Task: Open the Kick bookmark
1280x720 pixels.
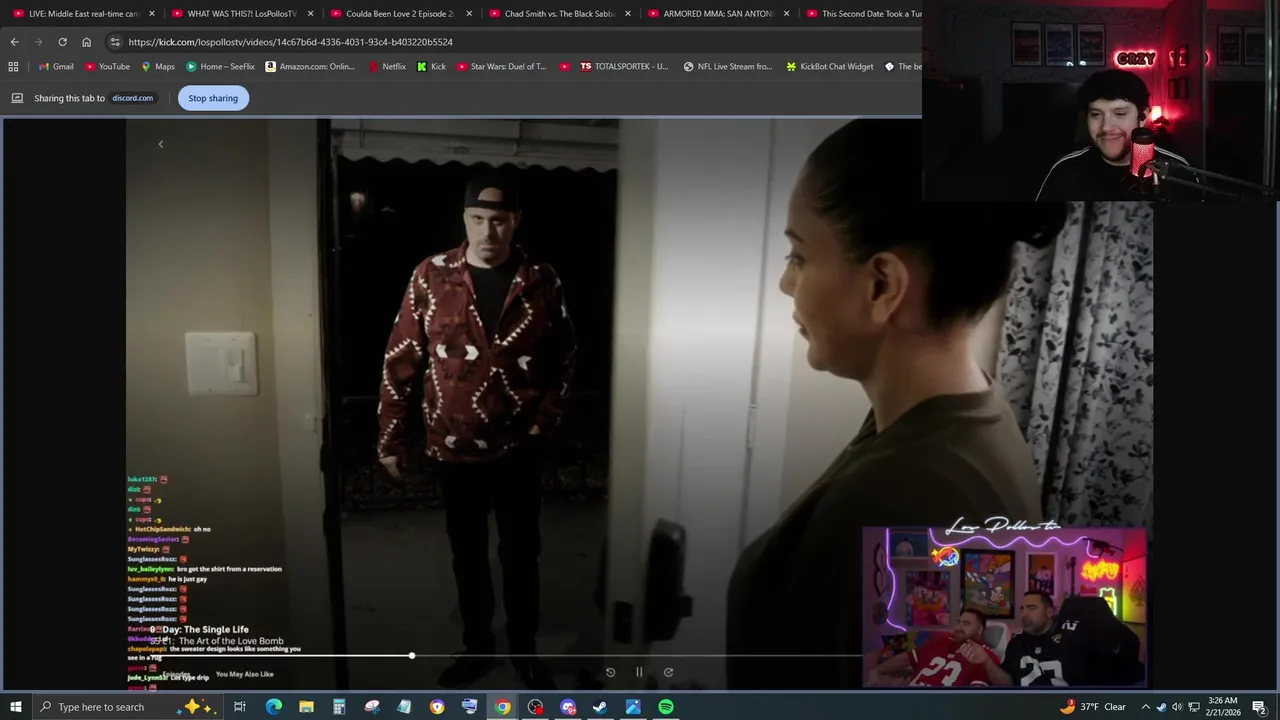Action: point(431,67)
